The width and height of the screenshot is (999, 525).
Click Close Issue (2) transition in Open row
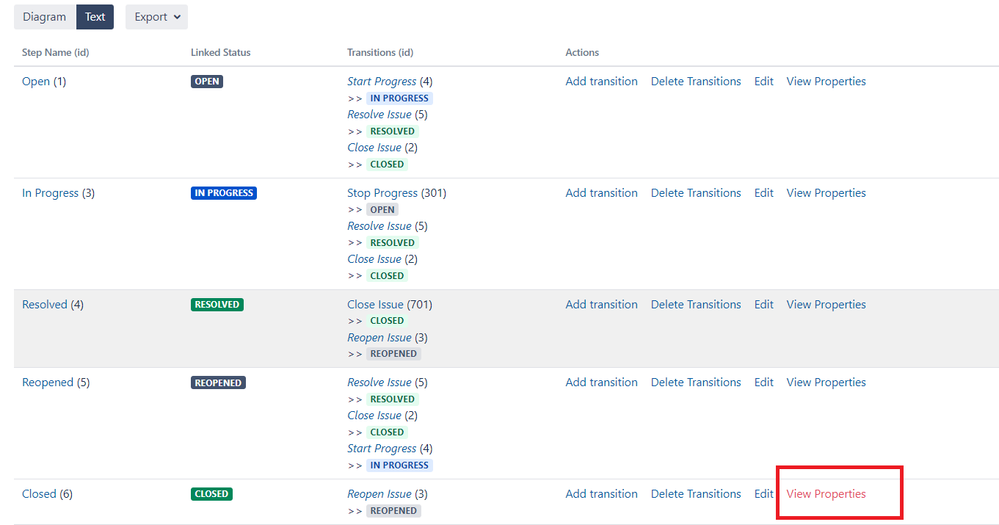pyautogui.click(x=374, y=148)
